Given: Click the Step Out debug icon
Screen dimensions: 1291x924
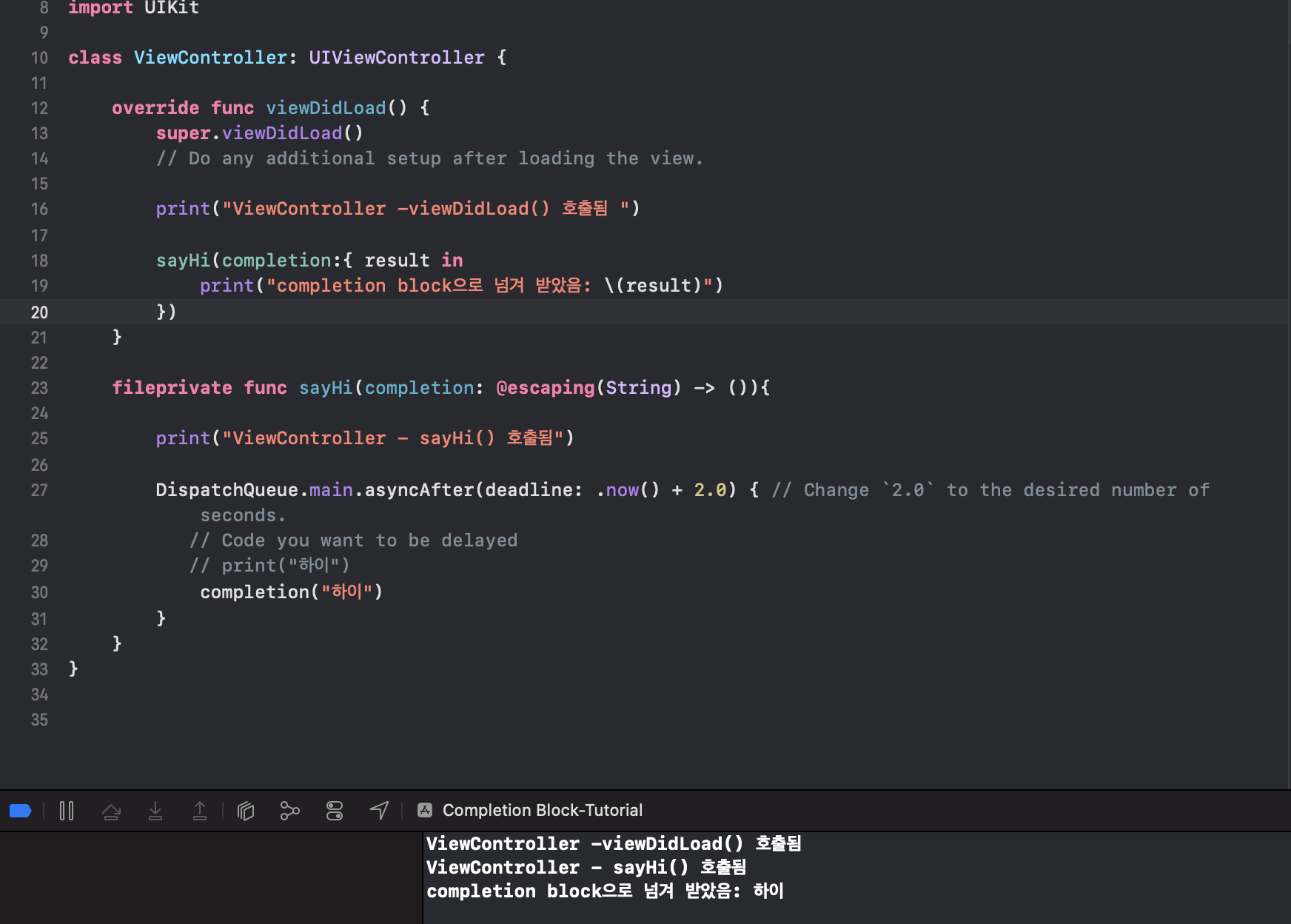Looking at the screenshot, I should (200, 811).
